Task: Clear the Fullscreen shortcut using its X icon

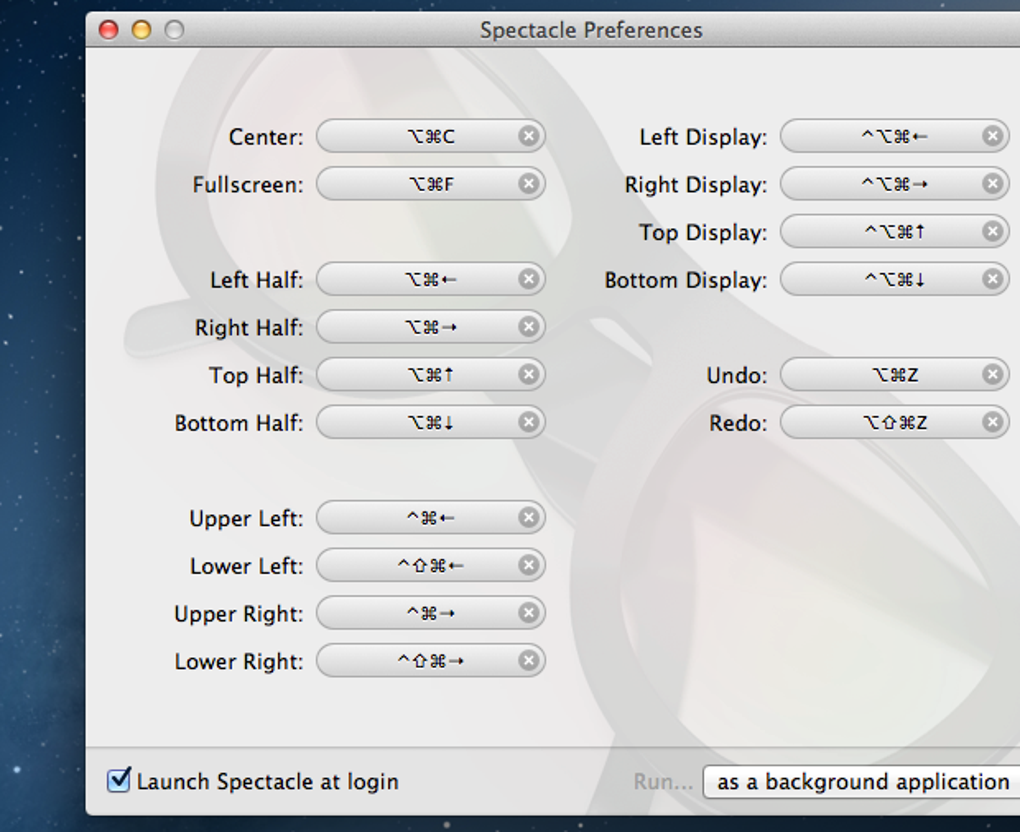Action: [x=529, y=184]
